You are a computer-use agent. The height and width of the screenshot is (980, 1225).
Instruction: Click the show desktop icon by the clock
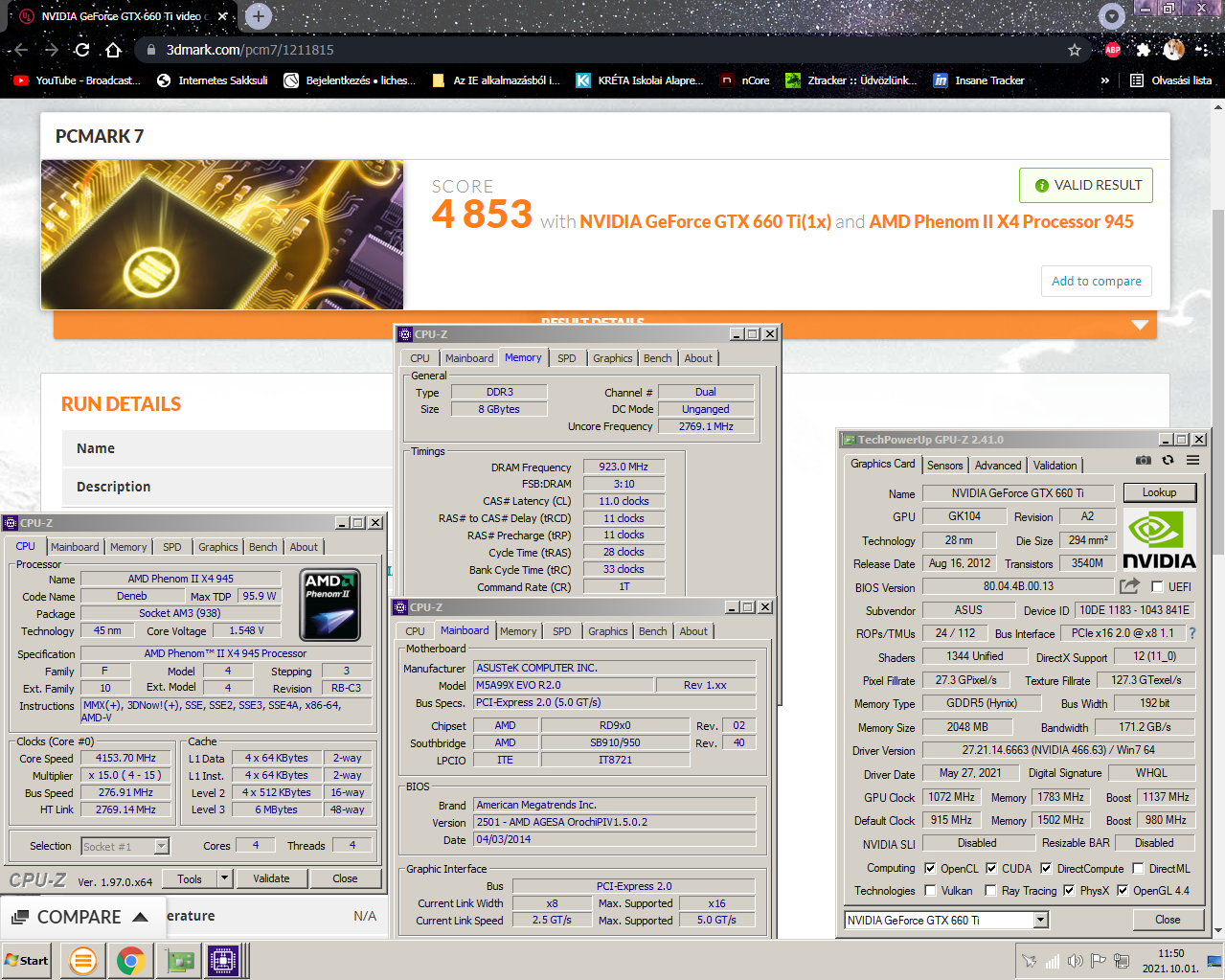[1214, 961]
